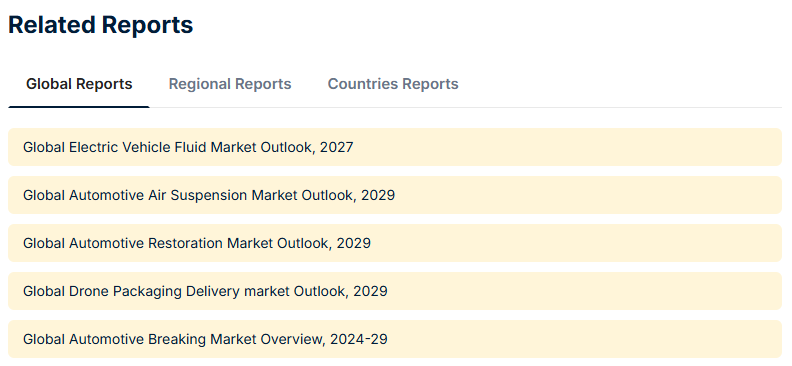Click the 2024-29 text in Breaking Market row
The image size is (792, 366).
(359, 339)
